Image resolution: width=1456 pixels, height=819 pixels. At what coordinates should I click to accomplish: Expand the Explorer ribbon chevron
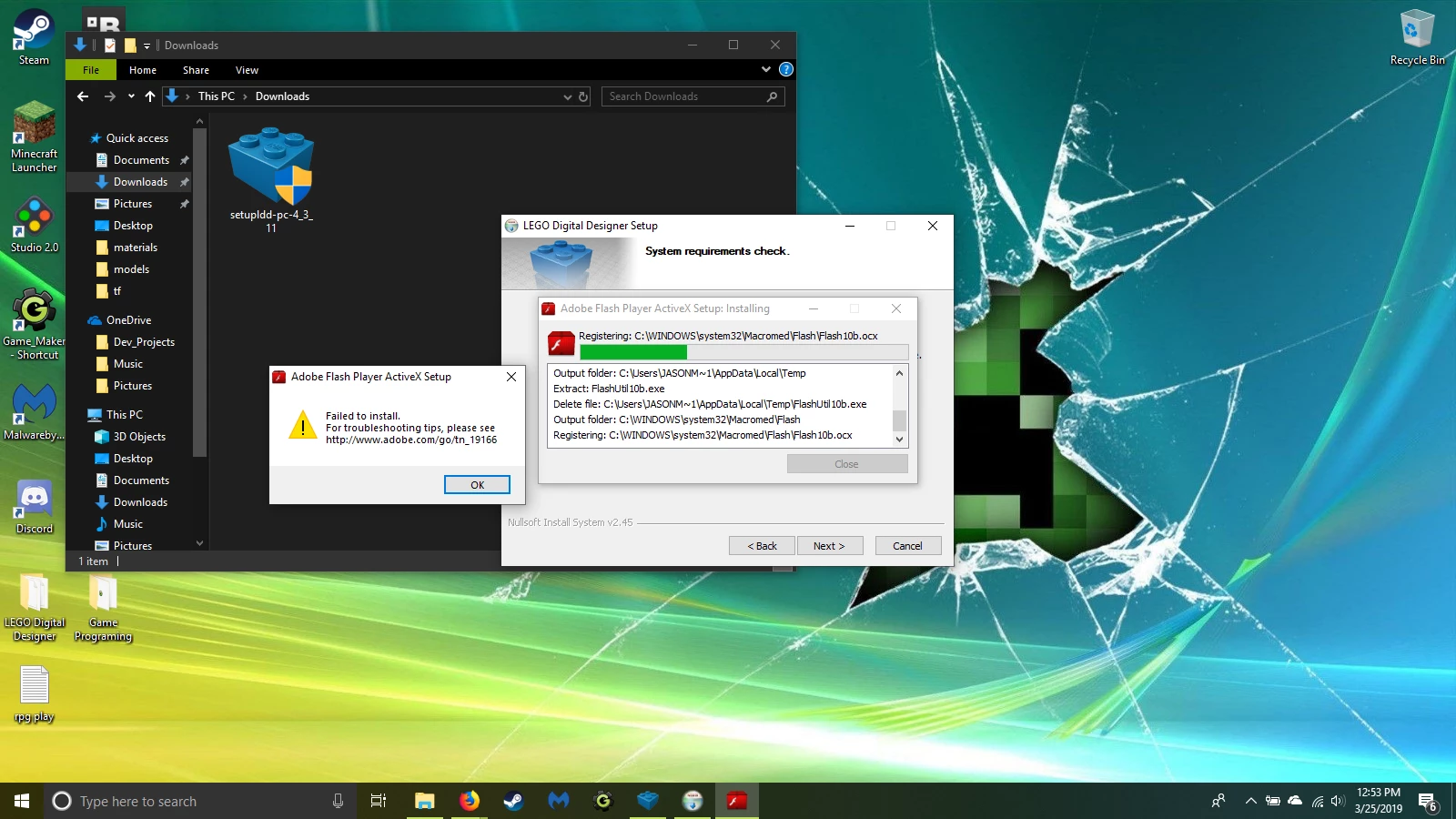tap(765, 69)
